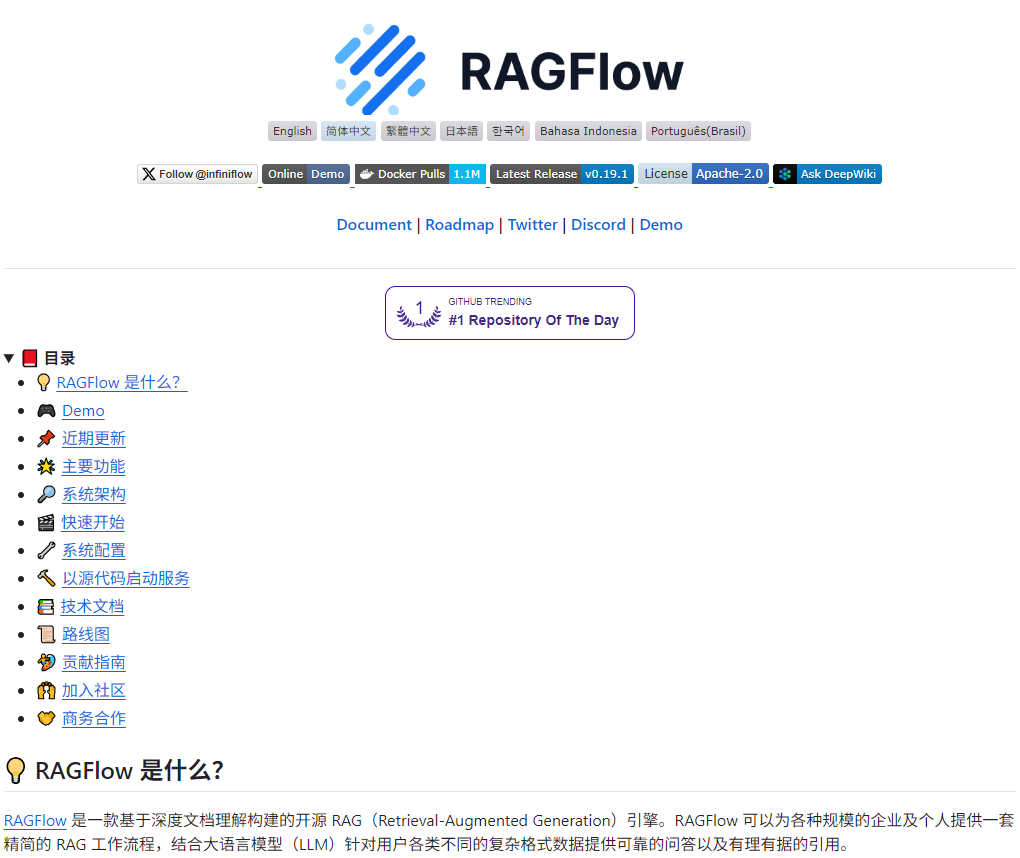Screen dimensions: 1020x858
Task: Open the Online Demo badge
Action: 306,174
